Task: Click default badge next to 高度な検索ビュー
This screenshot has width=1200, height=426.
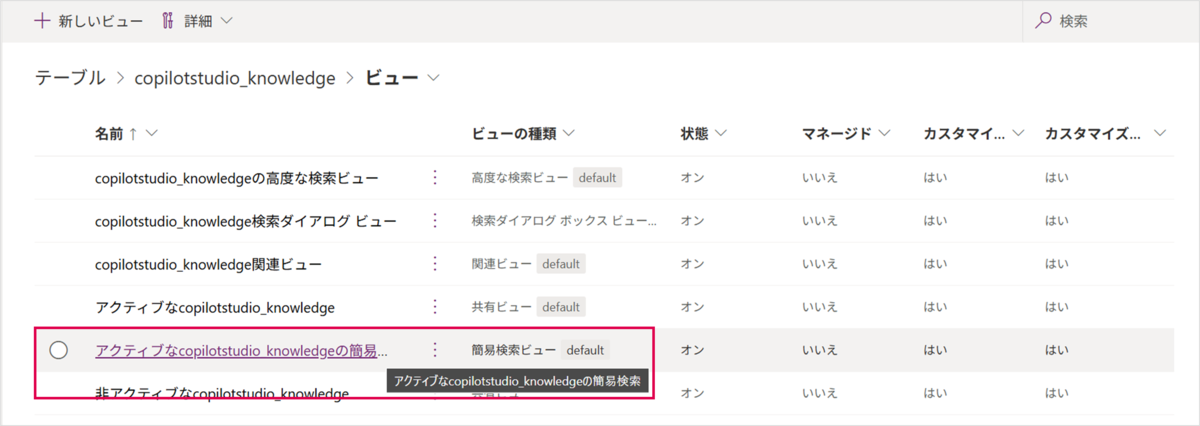Action: 597,177
